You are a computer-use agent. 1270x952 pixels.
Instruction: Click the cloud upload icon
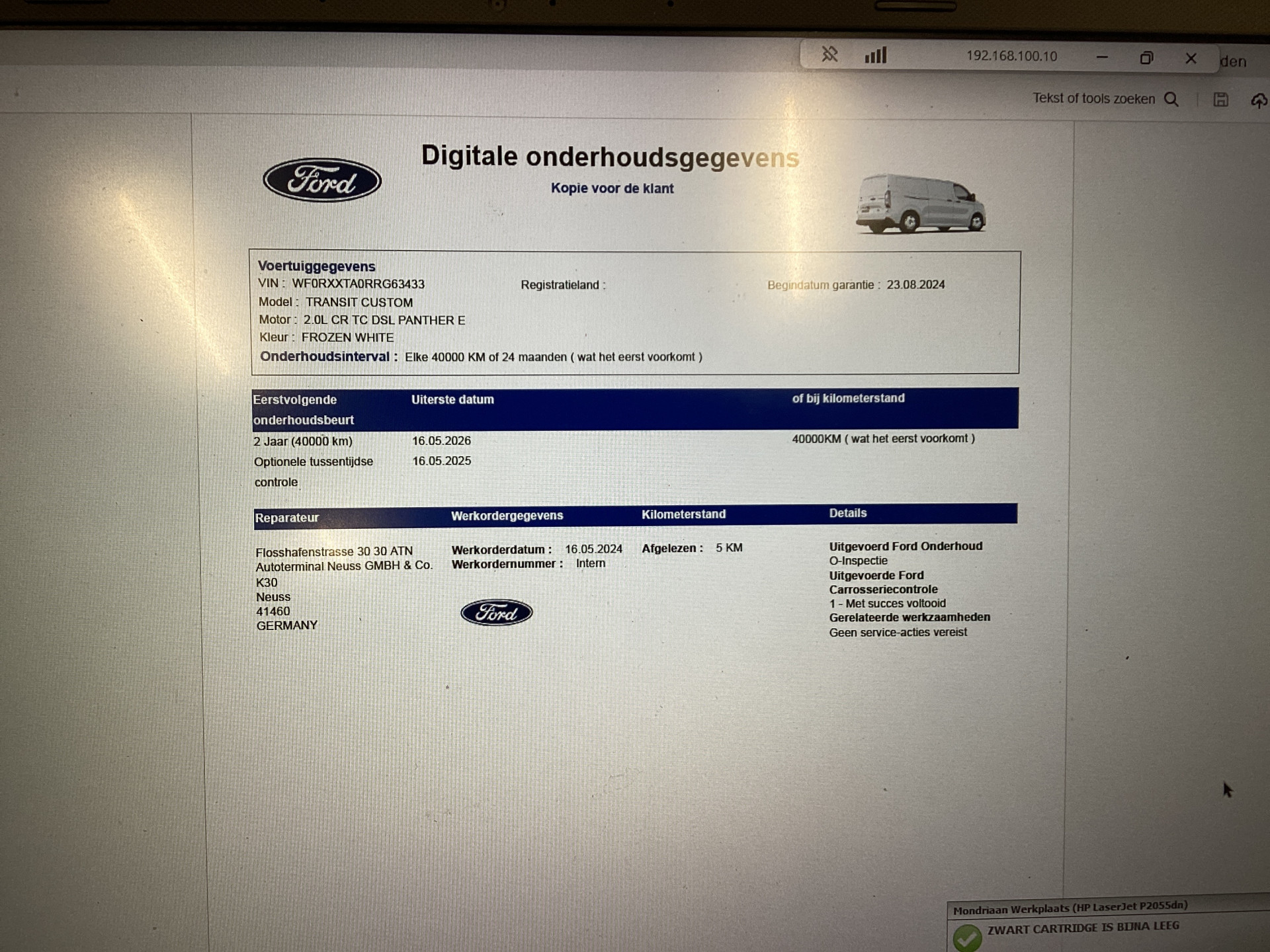(x=1258, y=100)
